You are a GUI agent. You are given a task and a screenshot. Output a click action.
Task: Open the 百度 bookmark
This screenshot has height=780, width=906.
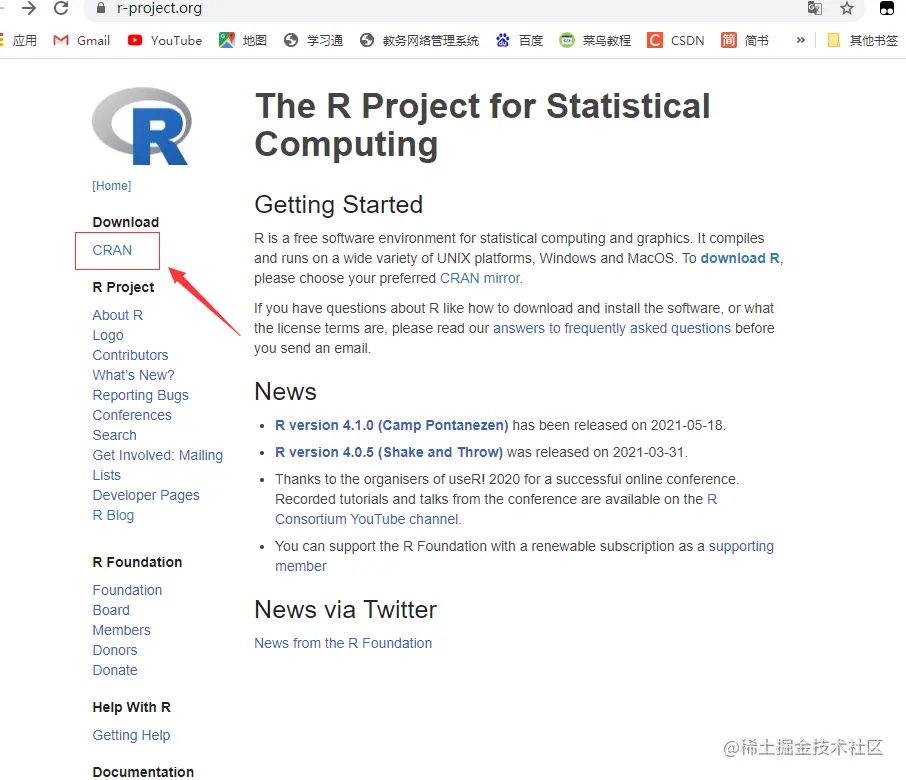[519, 40]
